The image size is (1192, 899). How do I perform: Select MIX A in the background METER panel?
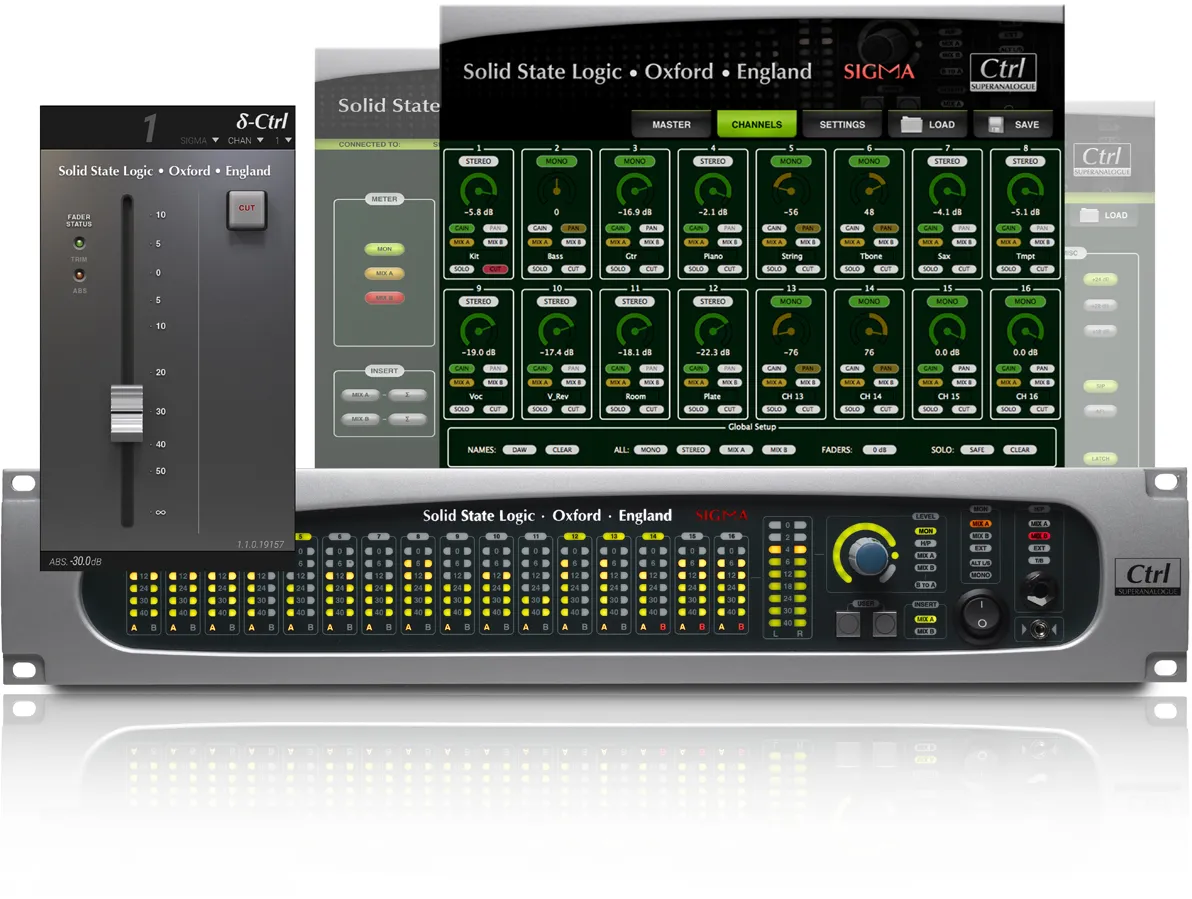pyautogui.click(x=385, y=274)
